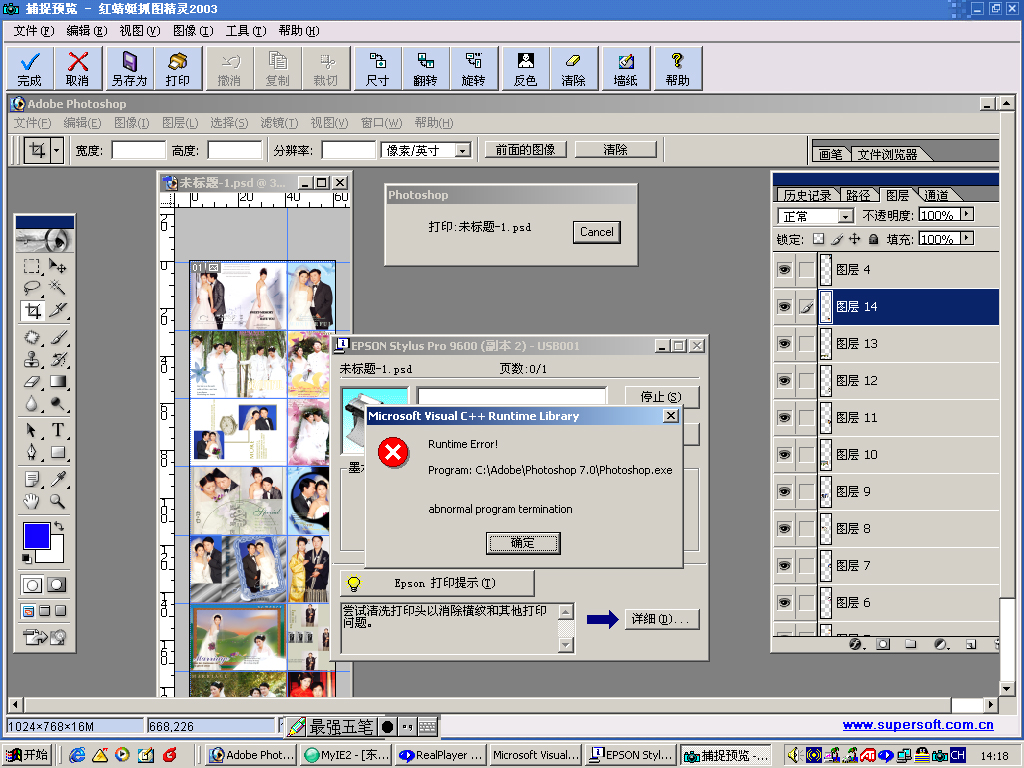
Task: Click the 尺寸 (Size) toolbar icon
Action: (x=377, y=68)
